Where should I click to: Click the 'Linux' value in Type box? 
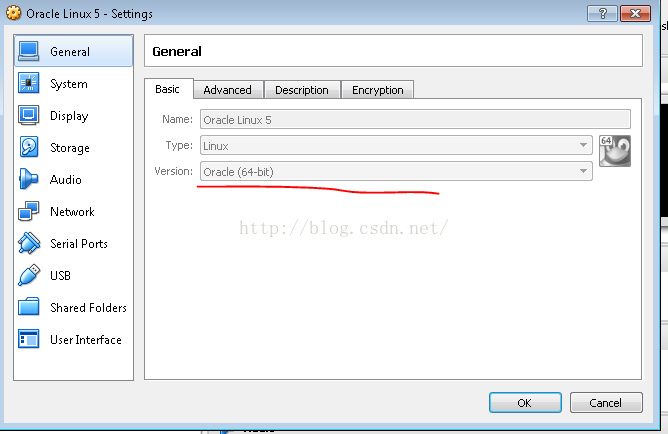(216, 146)
